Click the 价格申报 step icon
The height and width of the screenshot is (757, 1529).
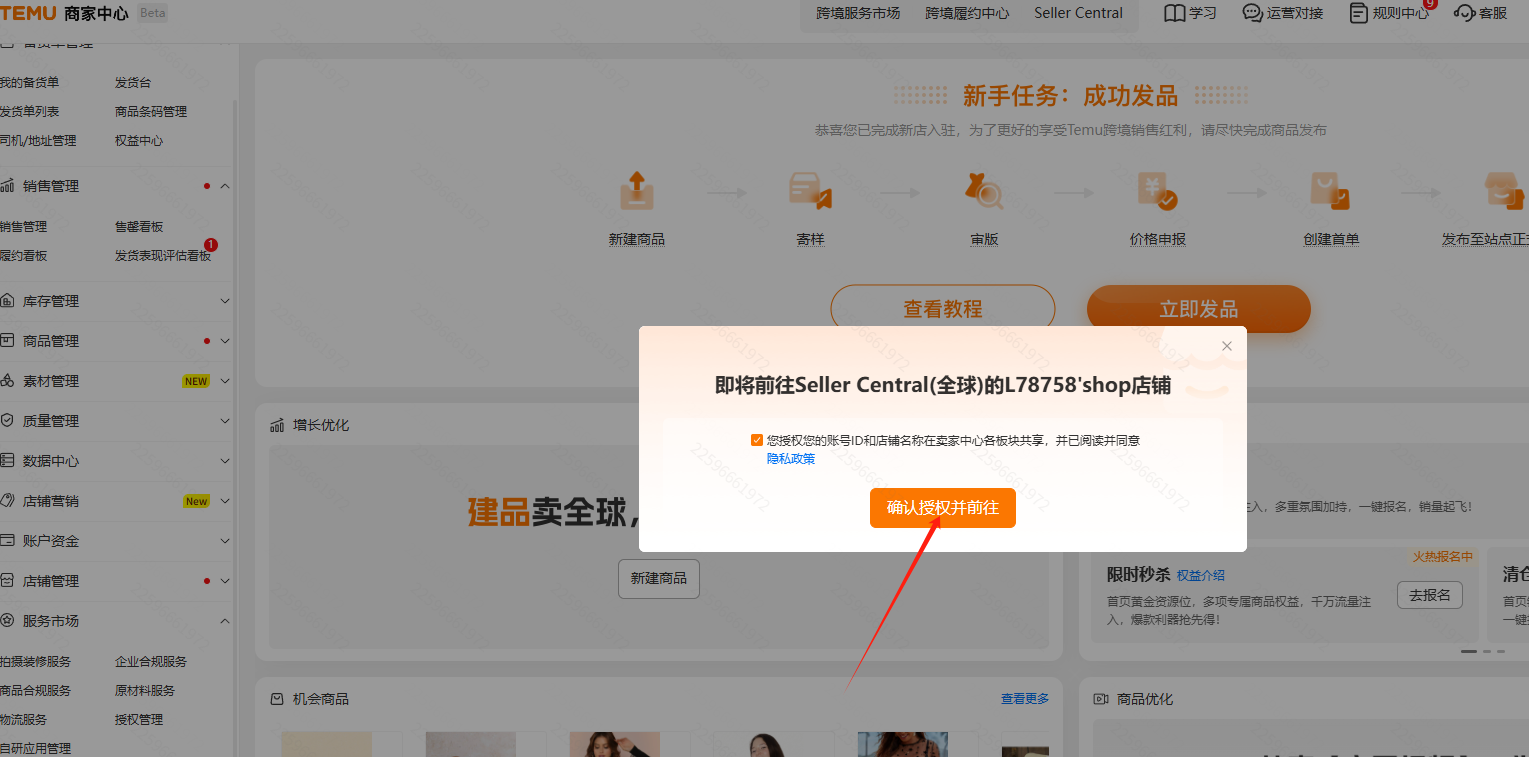click(x=1157, y=190)
